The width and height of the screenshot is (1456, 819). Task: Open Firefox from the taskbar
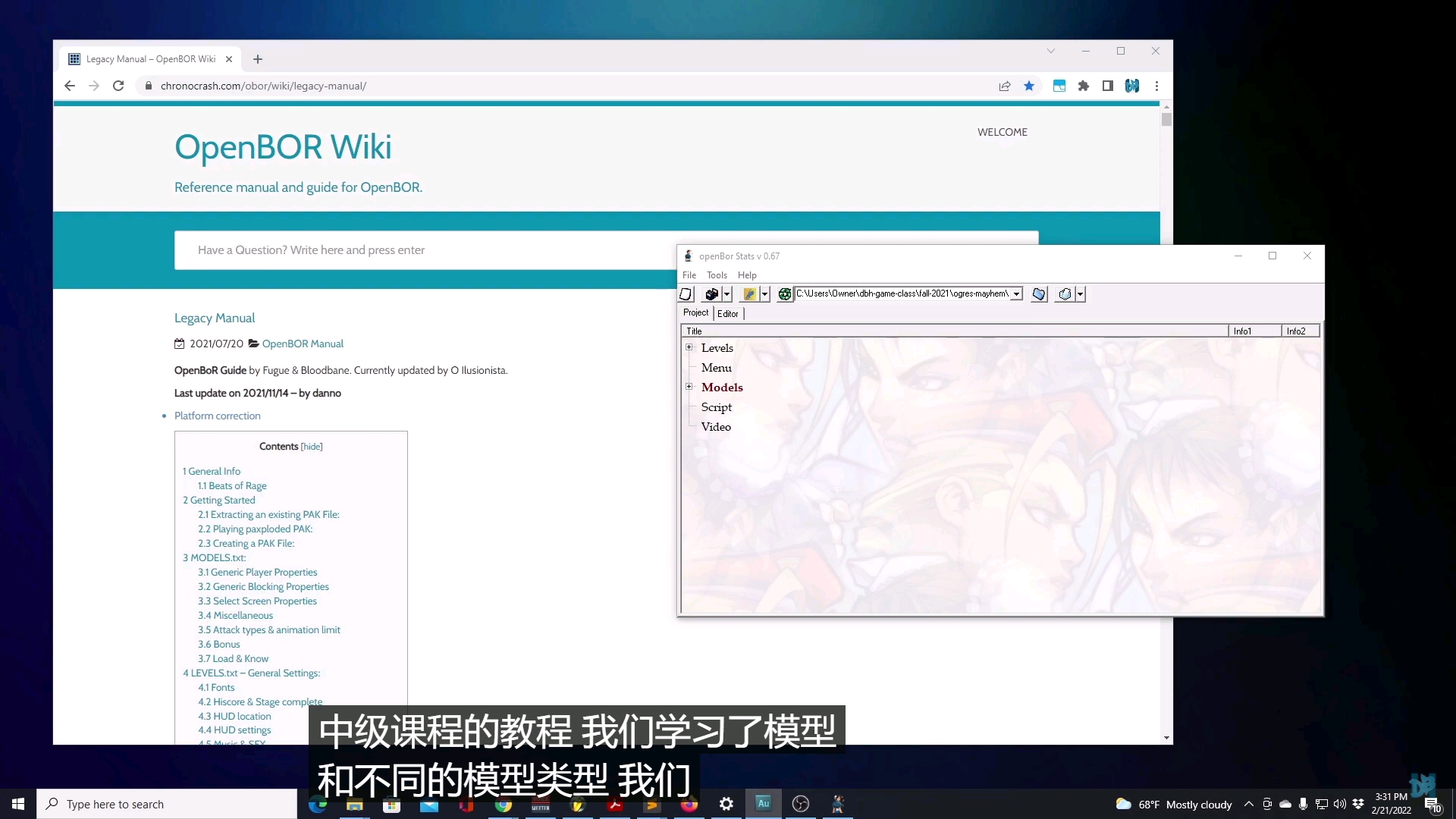pyautogui.click(x=689, y=804)
